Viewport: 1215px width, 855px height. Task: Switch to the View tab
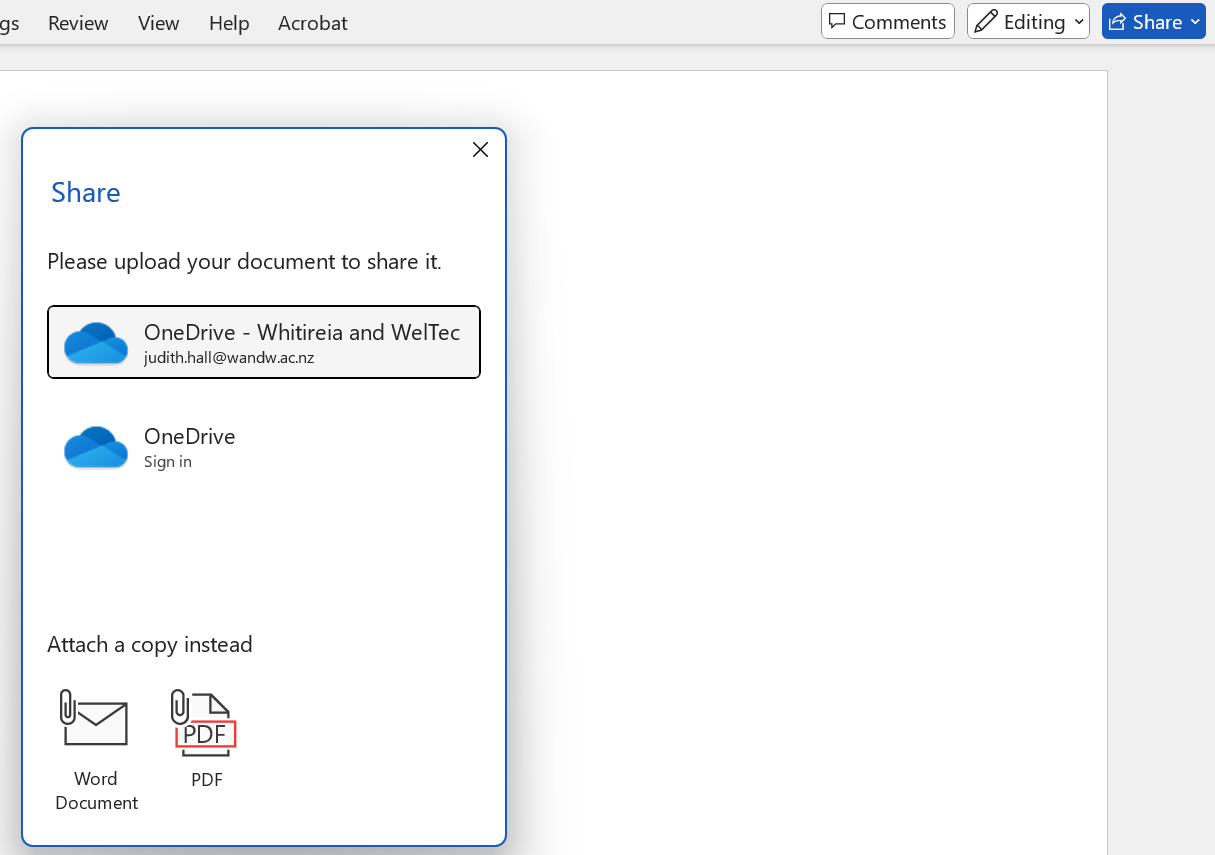(158, 23)
